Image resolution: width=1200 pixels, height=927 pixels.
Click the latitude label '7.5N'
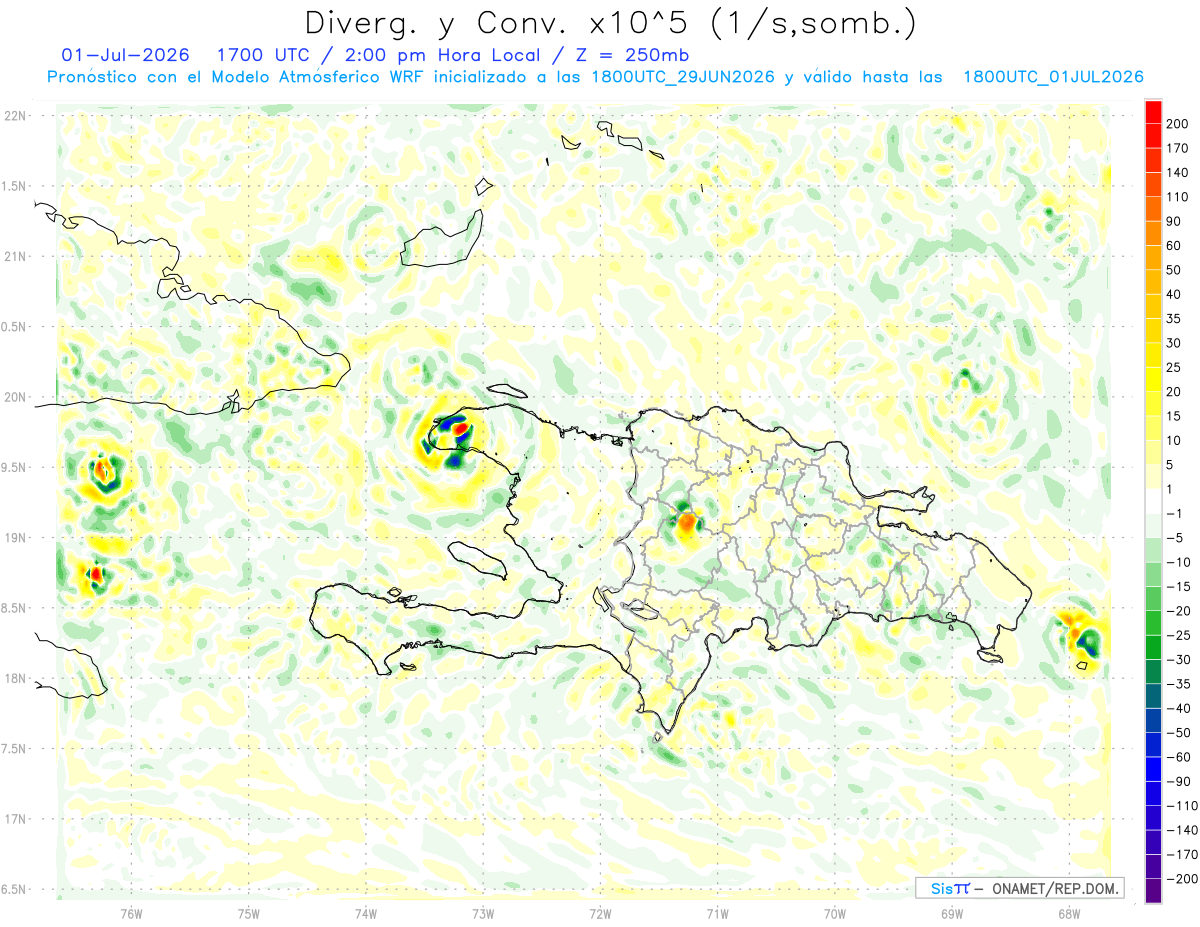pos(14,749)
